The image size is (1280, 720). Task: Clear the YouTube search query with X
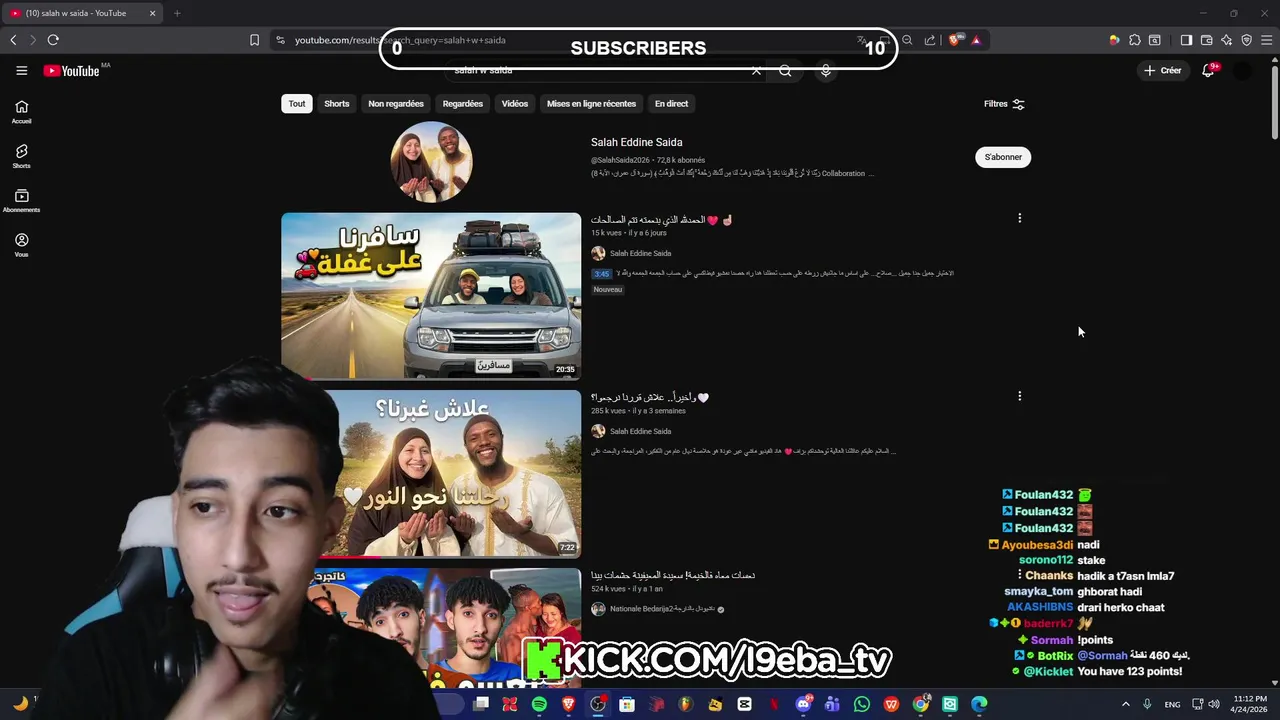click(756, 71)
